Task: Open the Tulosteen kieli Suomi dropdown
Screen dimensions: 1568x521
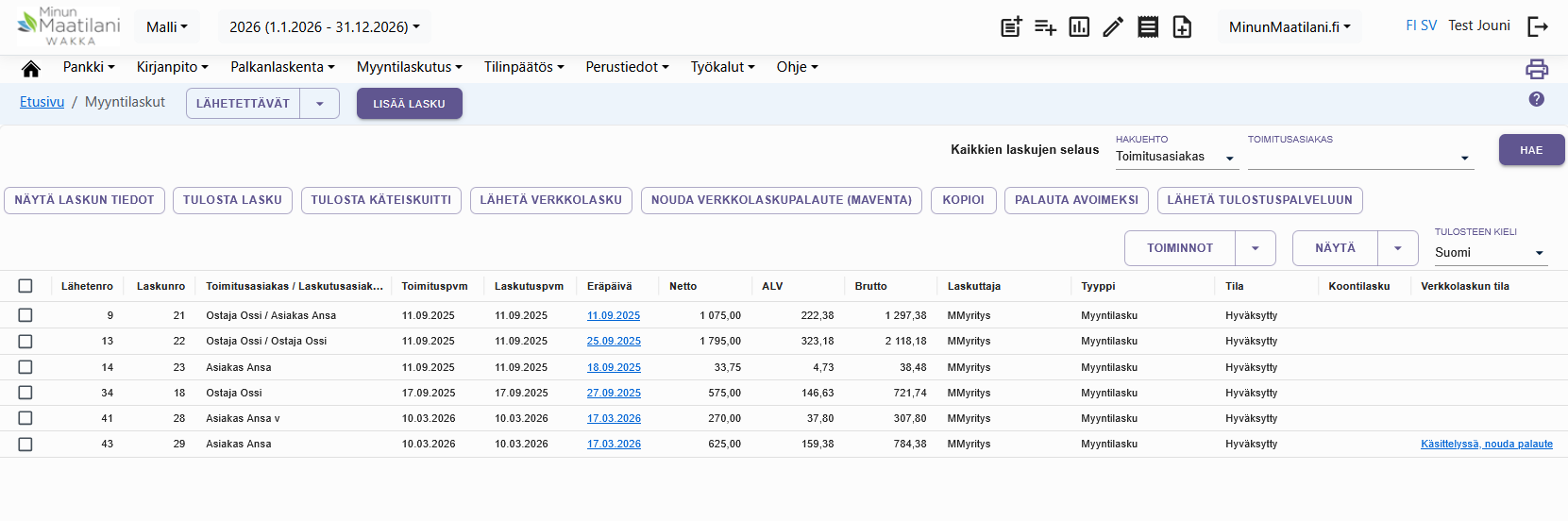Action: click(x=1491, y=253)
